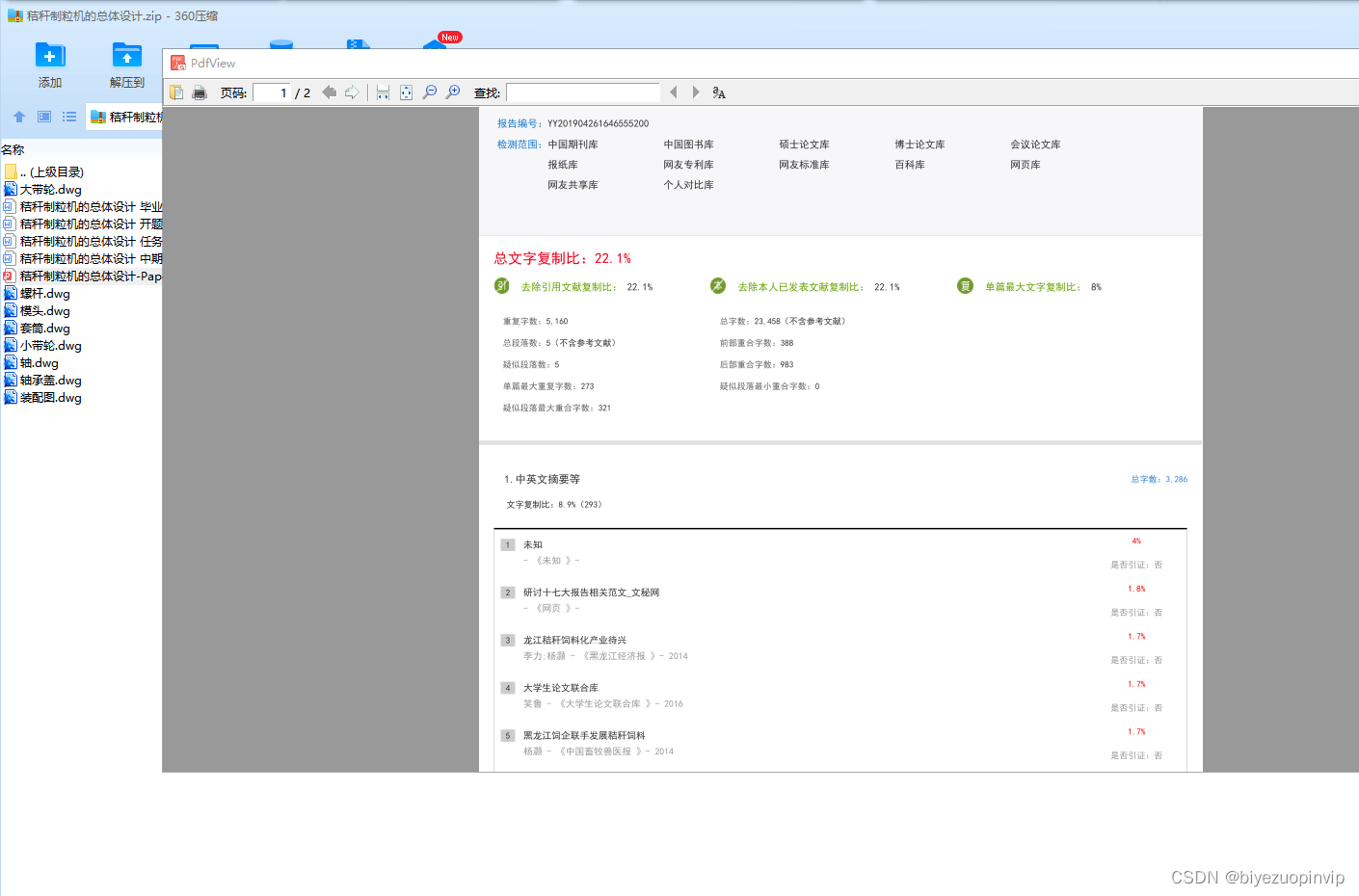This screenshot has height=896, width=1359.
Task: Click the red New badge in 360压缩 toolbar
Action: (450, 38)
